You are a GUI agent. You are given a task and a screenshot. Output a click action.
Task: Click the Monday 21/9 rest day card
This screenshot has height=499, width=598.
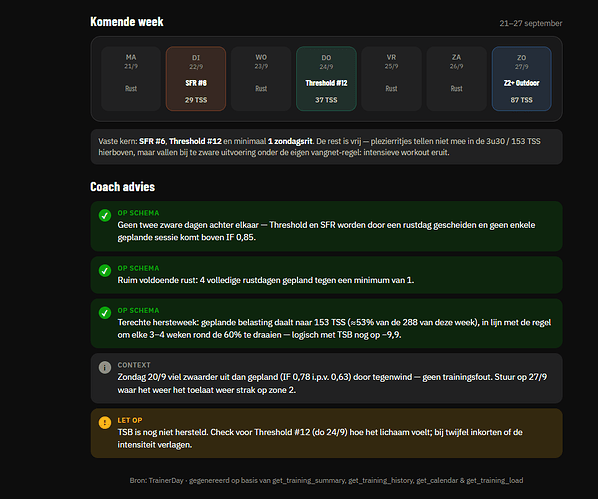click(131, 79)
